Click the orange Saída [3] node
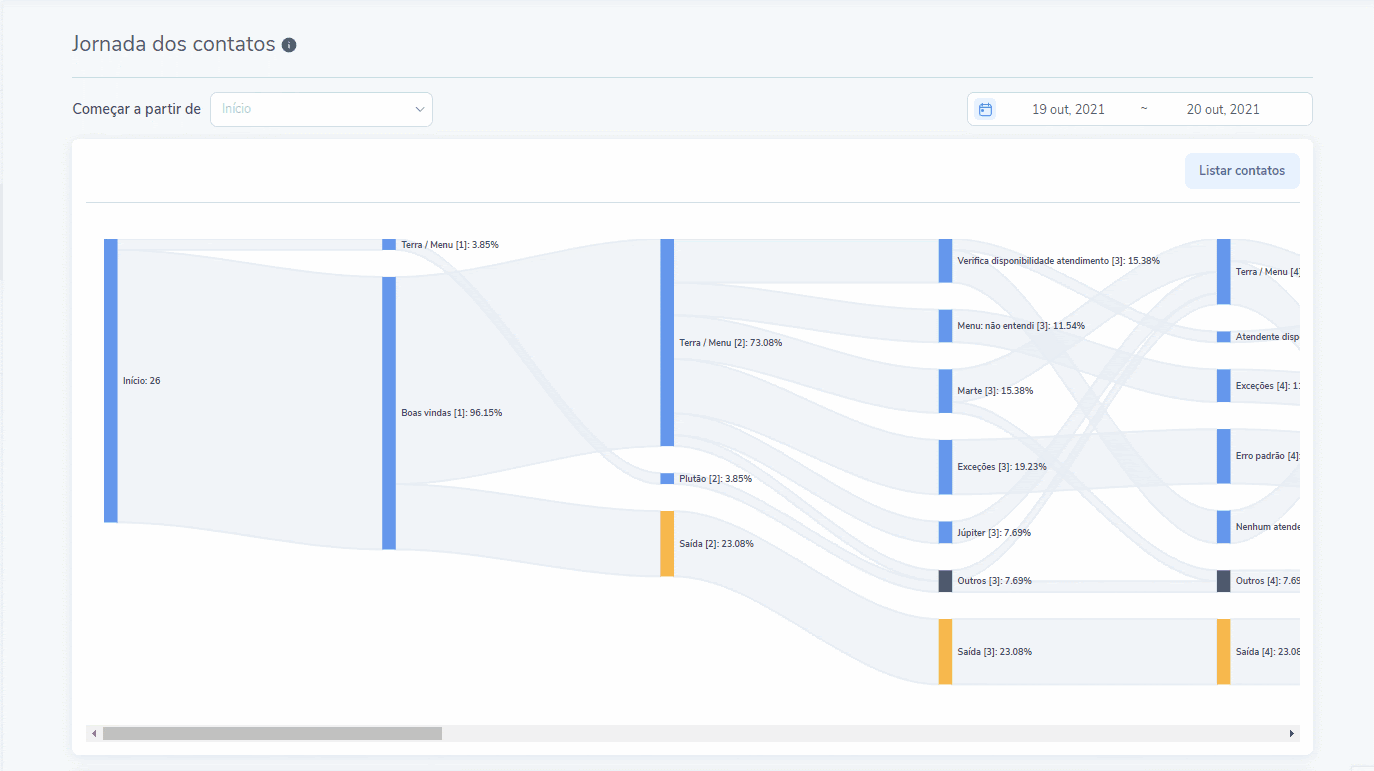The height and width of the screenshot is (771, 1374). (945, 651)
